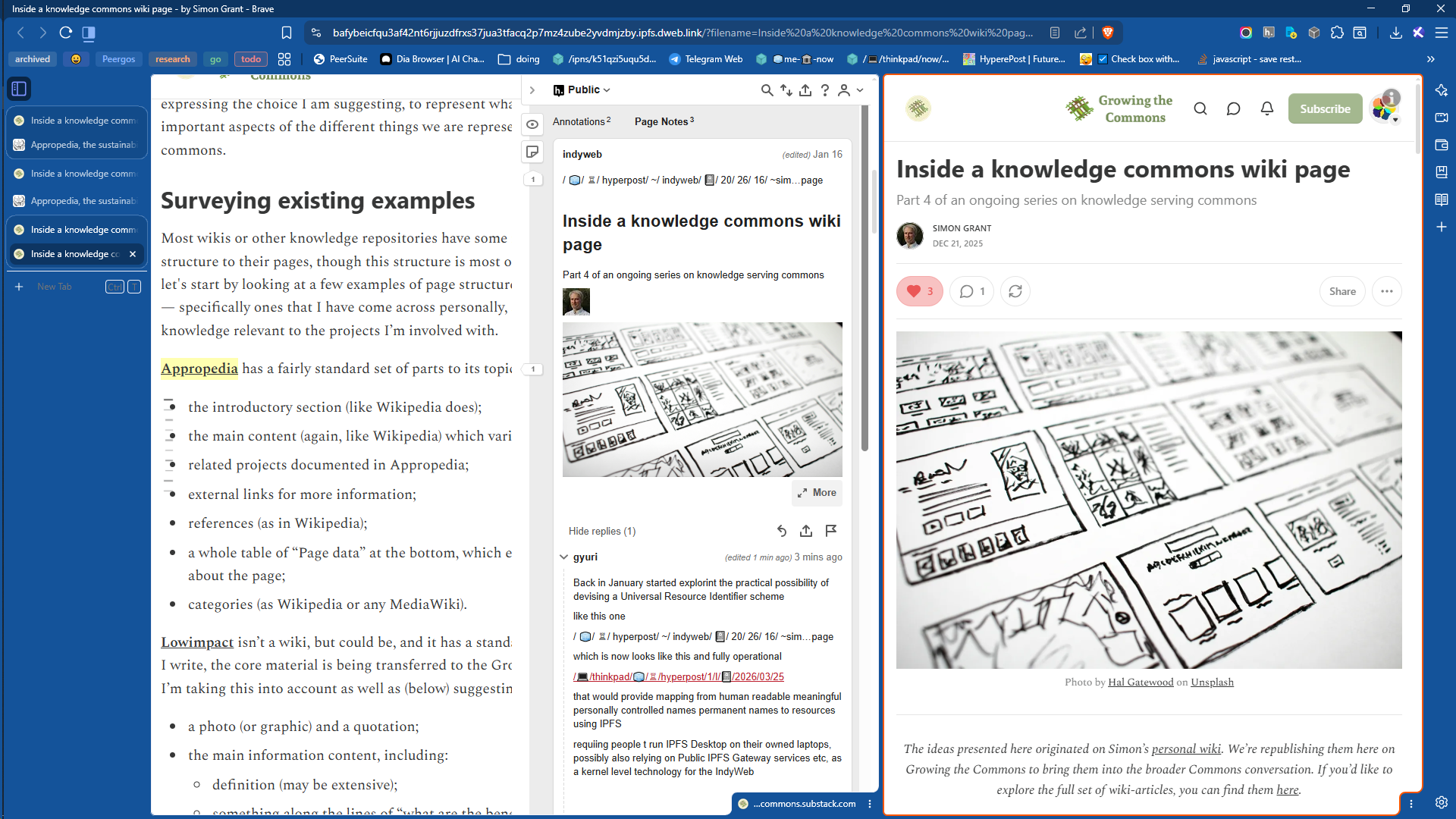Image resolution: width=1456 pixels, height=819 pixels.
Task: Click the Hypothesis search annotations icon
Action: 767,90
